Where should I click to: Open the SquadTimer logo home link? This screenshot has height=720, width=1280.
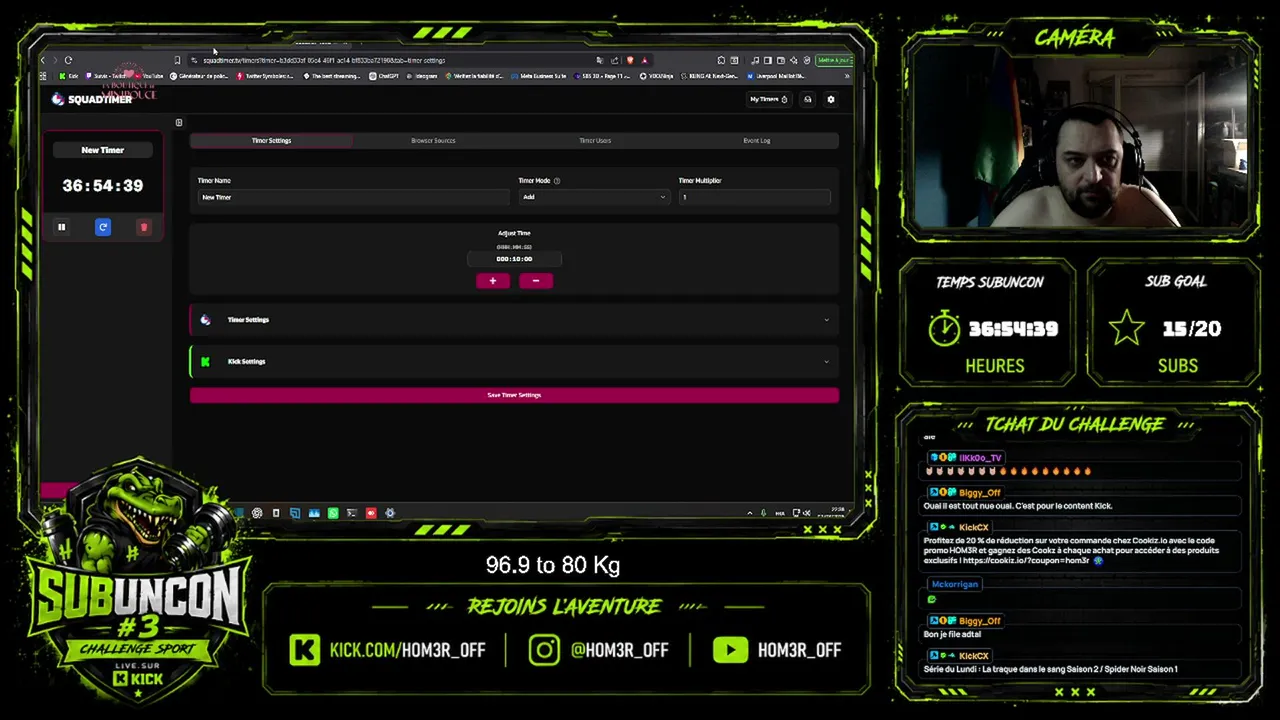tap(92, 99)
